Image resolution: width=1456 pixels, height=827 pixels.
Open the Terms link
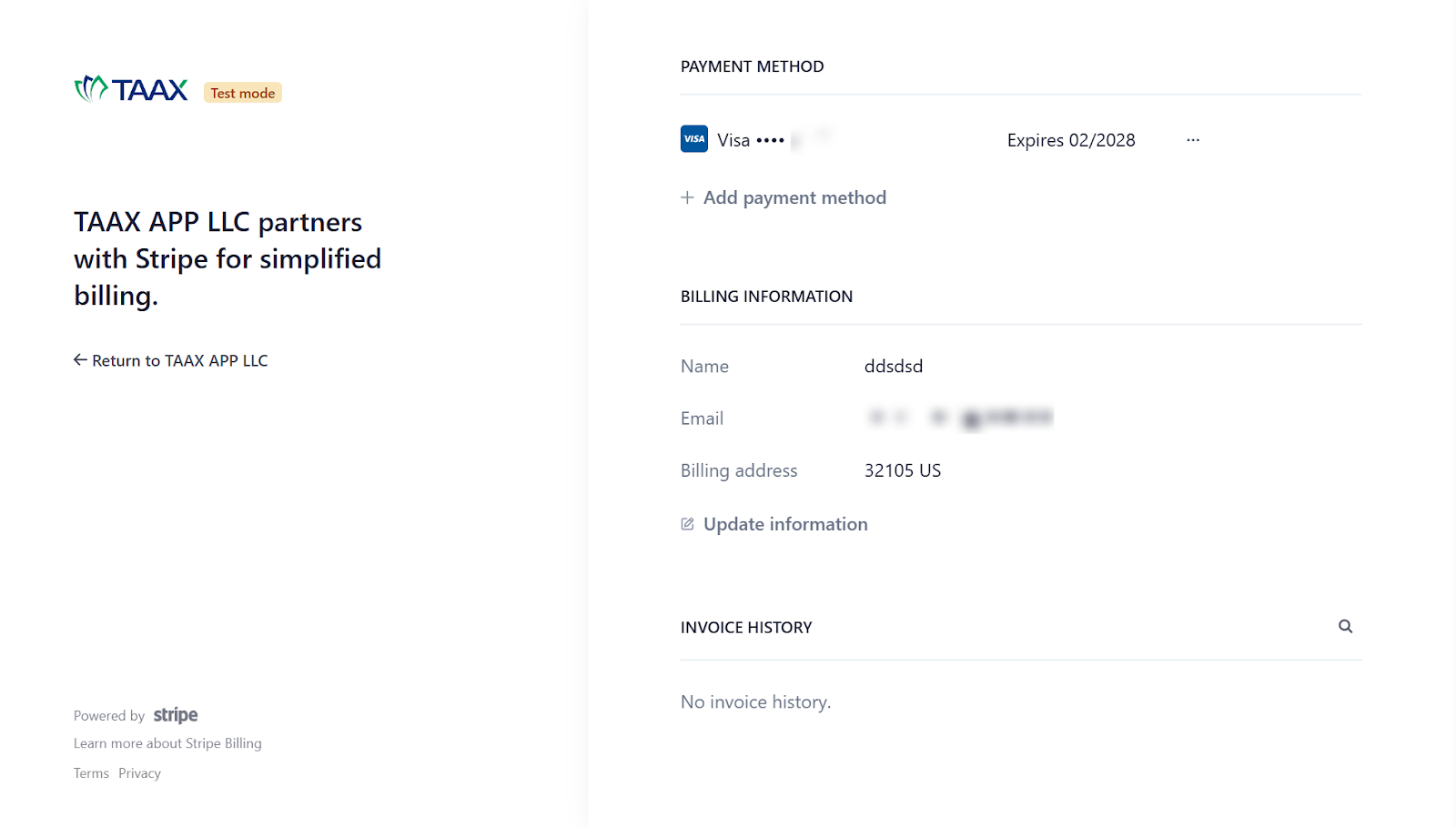click(91, 773)
